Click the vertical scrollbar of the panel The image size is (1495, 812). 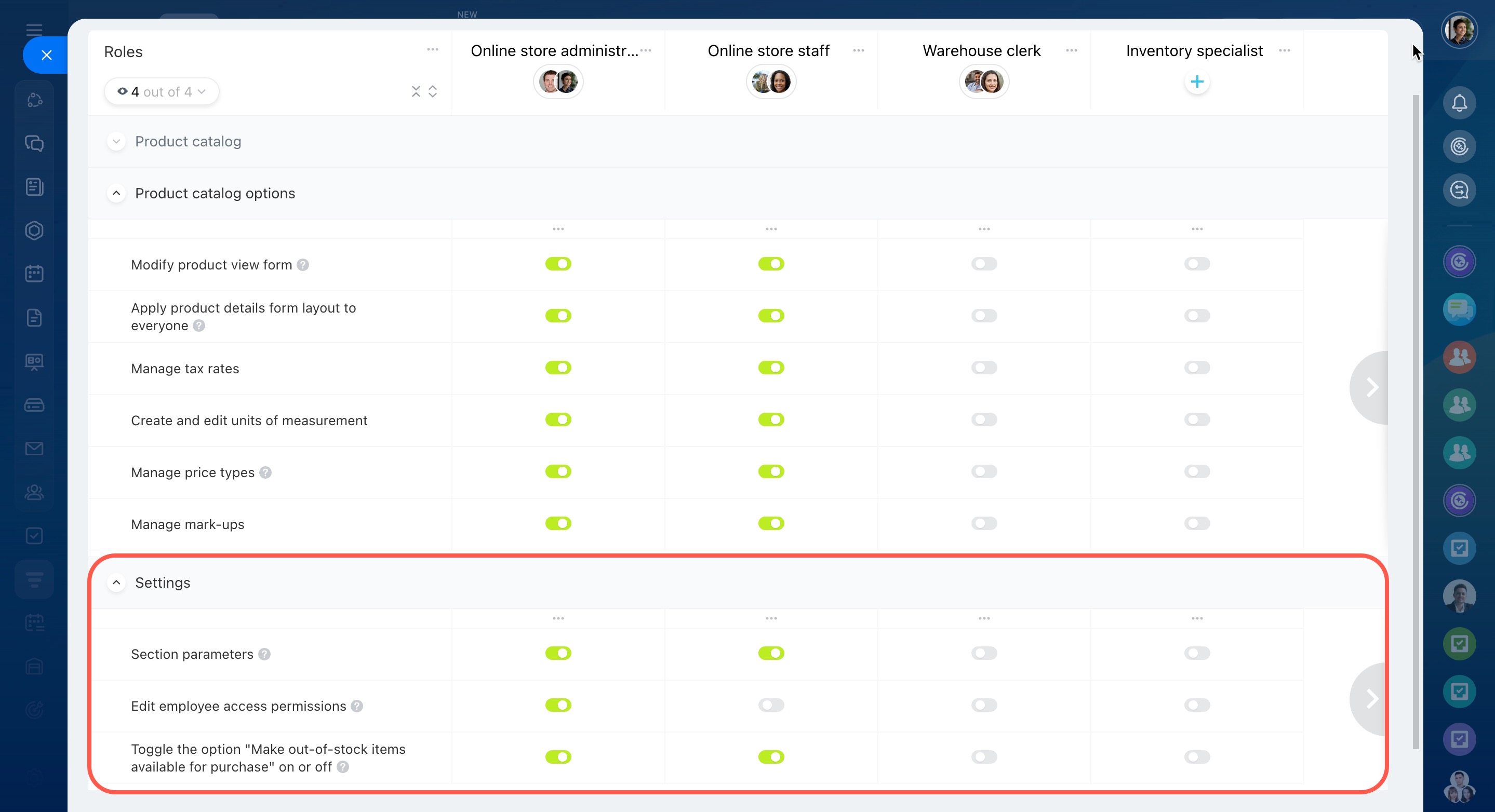1416,421
